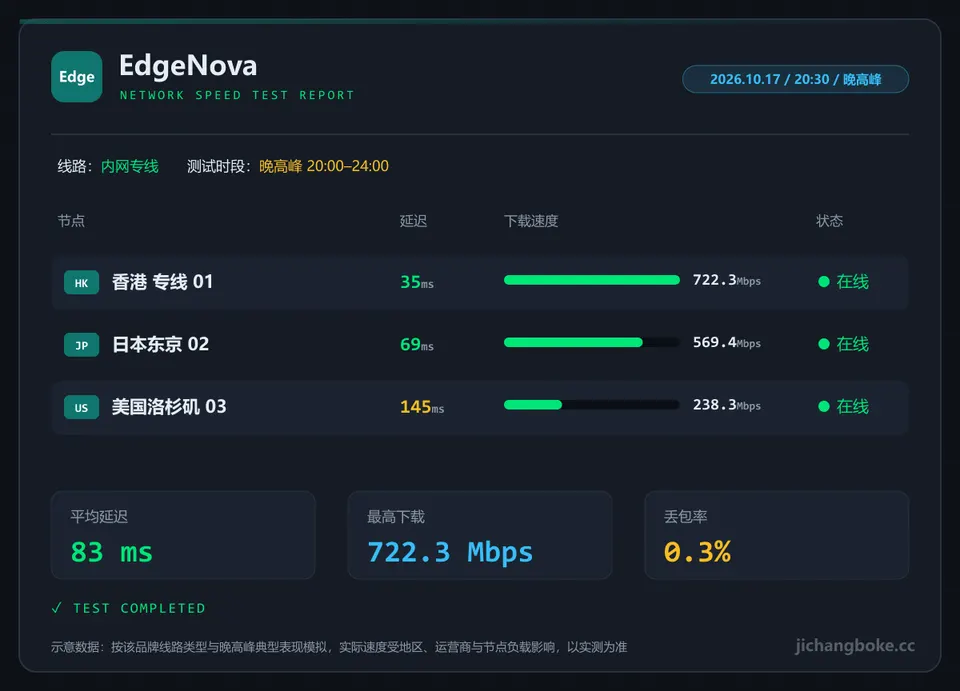Click the 示意数据 disclaimer line
The image size is (960, 691).
tap(339, 647)
